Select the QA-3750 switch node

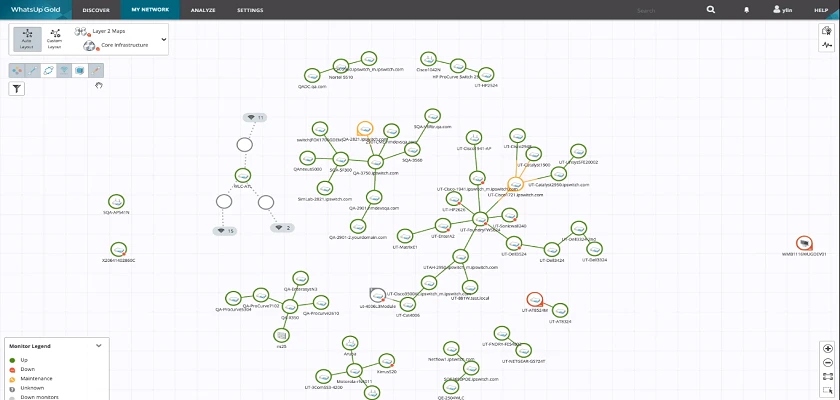(376, 162)
